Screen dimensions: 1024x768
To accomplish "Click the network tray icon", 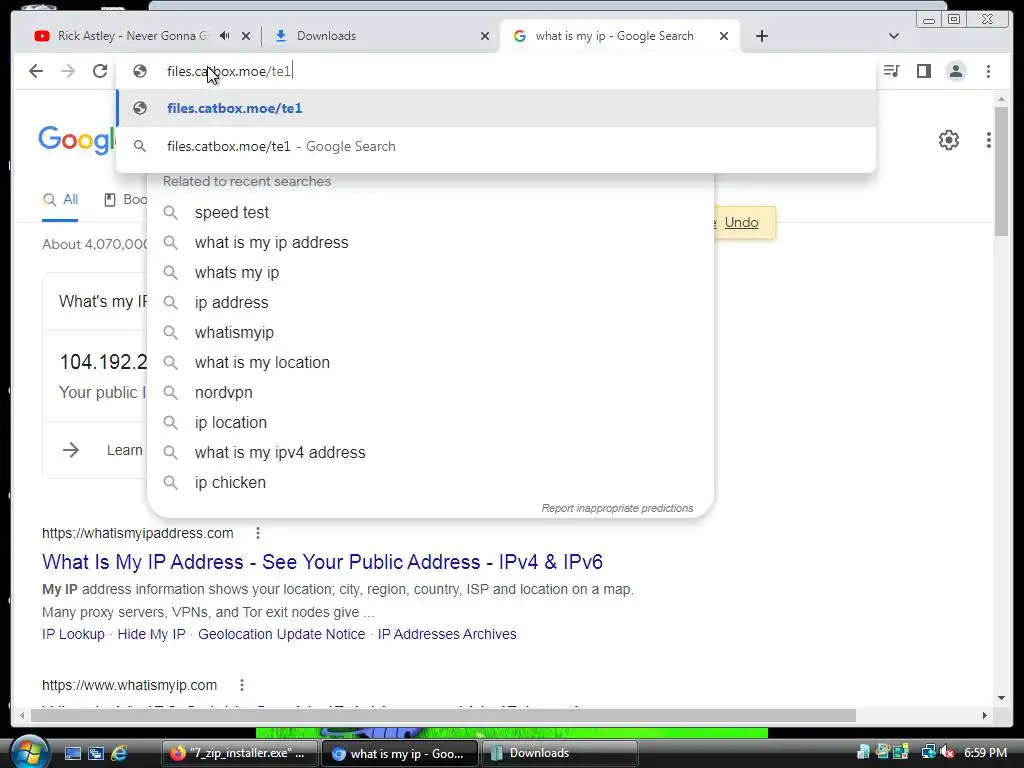I will click(928, 753).
